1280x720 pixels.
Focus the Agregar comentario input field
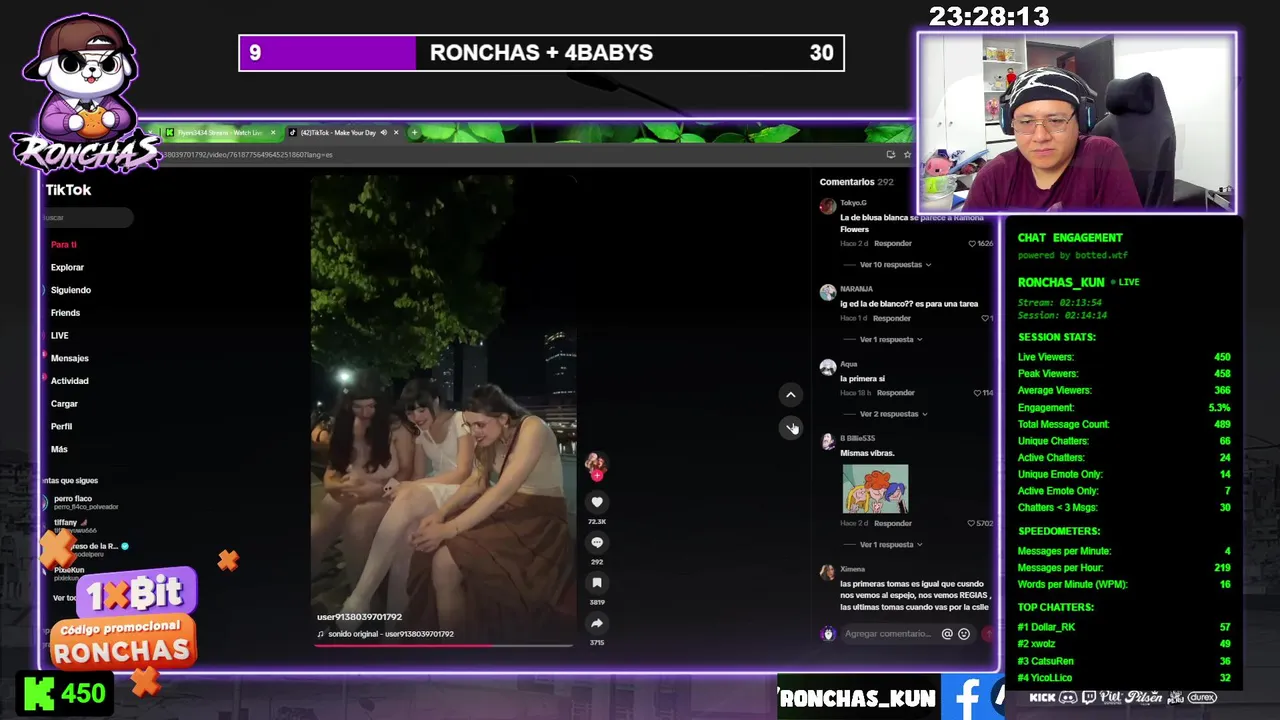pyautogui.click(x=888, y=634)
